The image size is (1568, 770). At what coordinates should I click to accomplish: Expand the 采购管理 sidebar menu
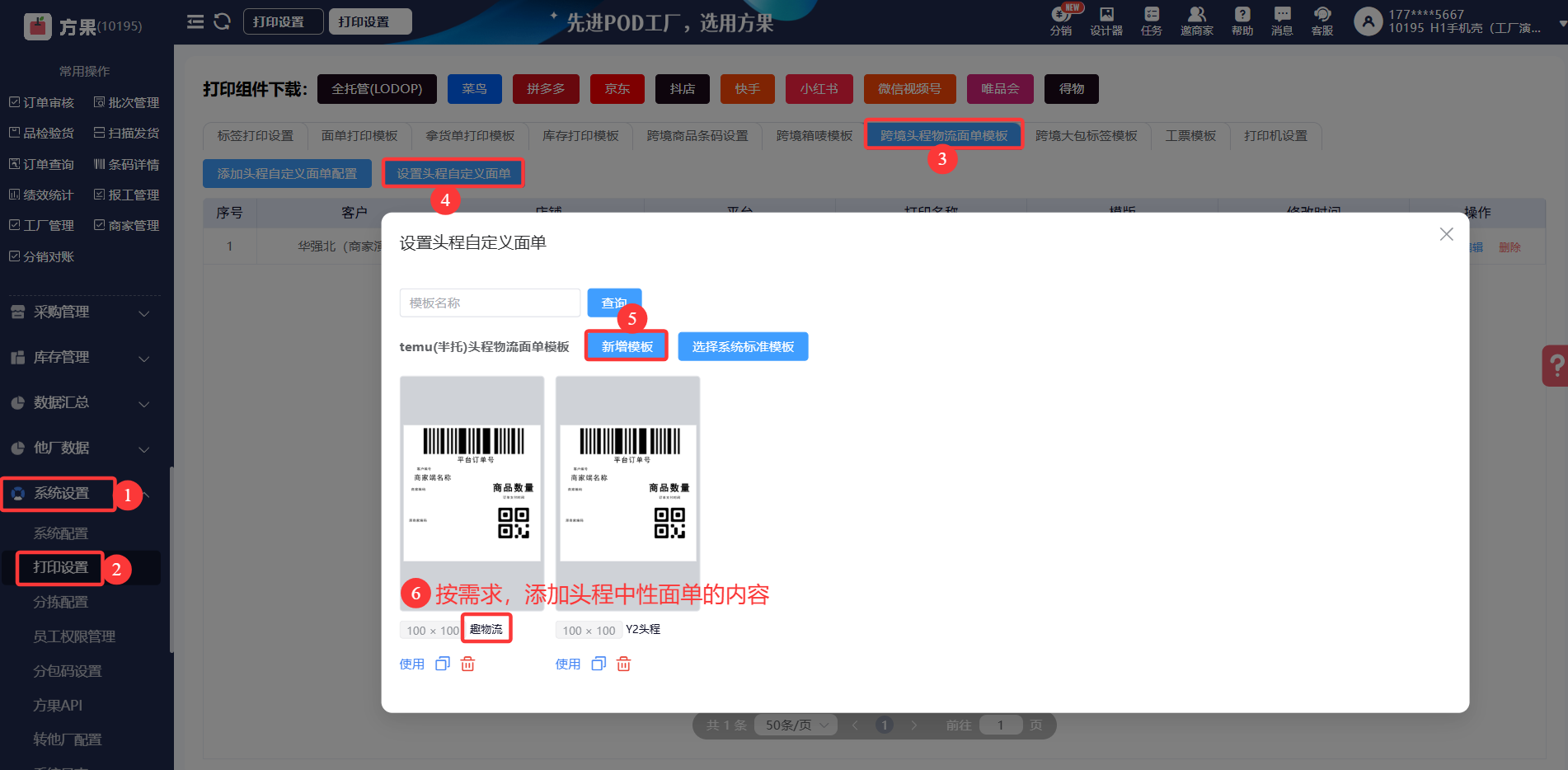click(x=81, y=312)
